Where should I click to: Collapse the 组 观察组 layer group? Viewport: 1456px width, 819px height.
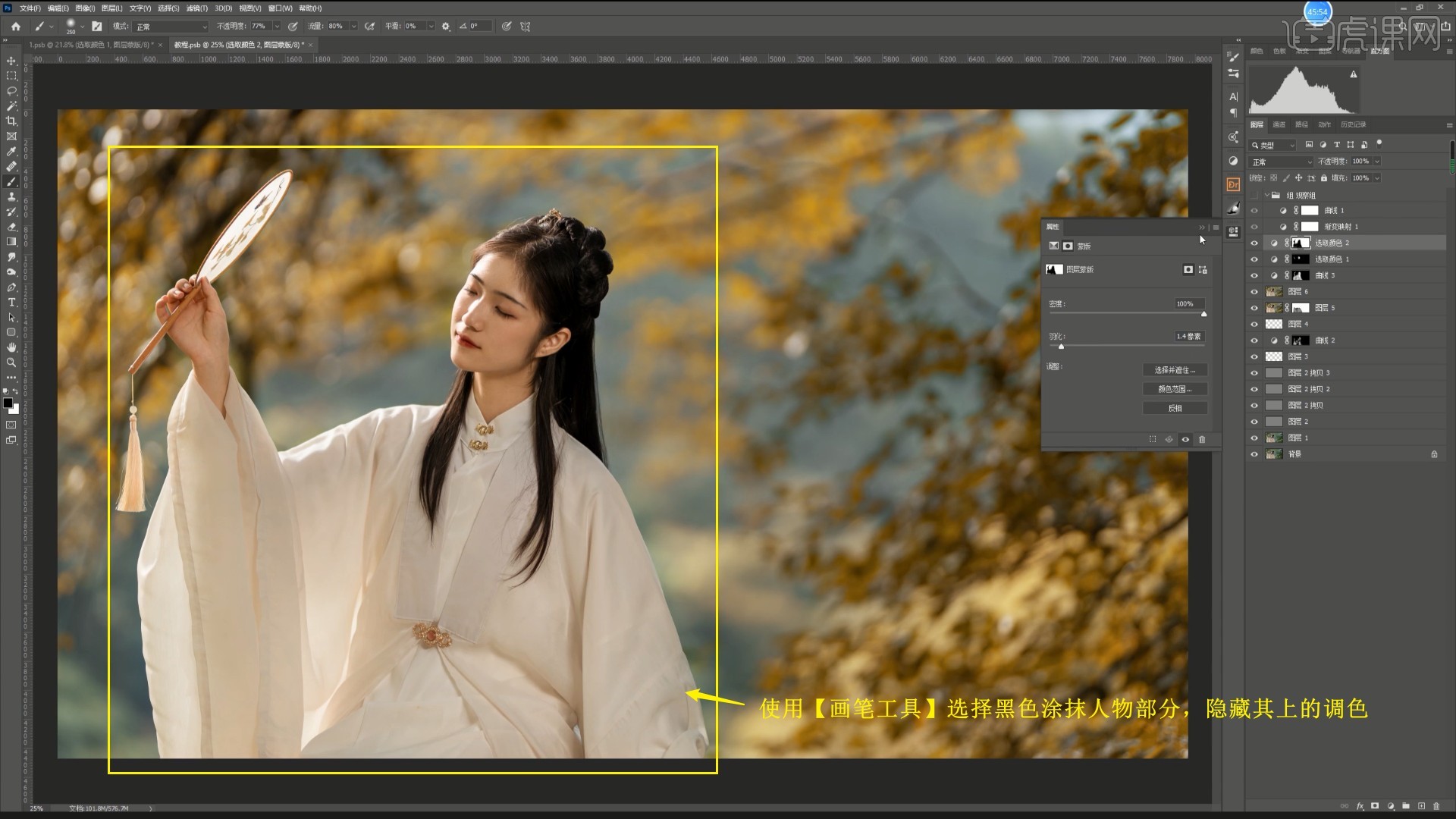tap(1266, 195)
